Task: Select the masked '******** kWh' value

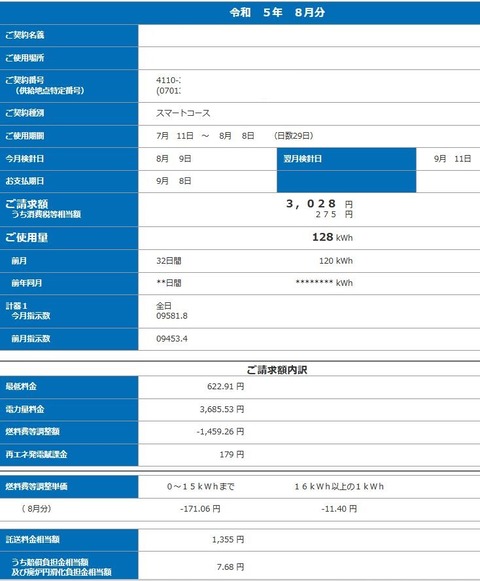Action: coord(324,283)
